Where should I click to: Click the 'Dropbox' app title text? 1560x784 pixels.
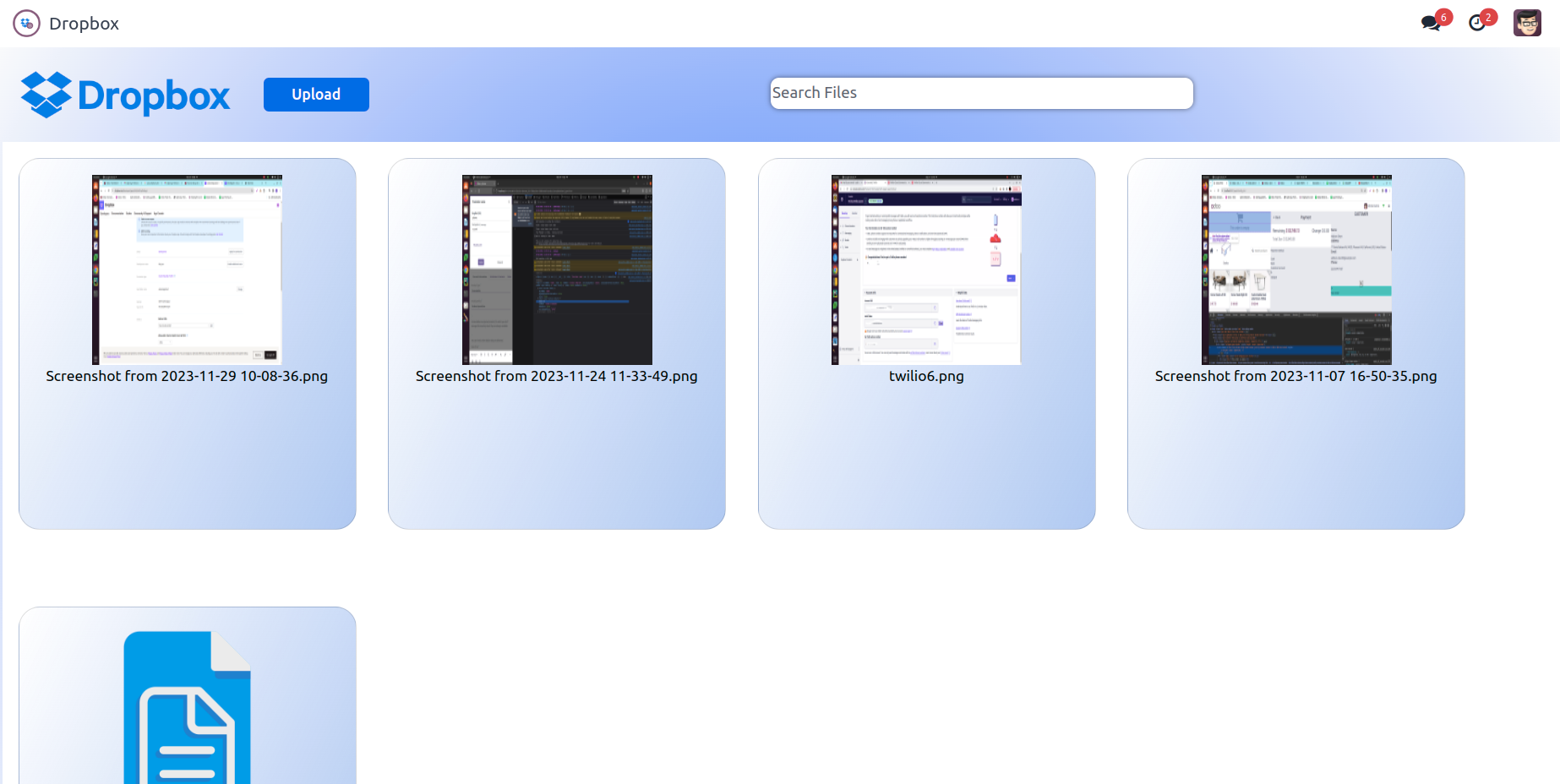coord(84,24)
